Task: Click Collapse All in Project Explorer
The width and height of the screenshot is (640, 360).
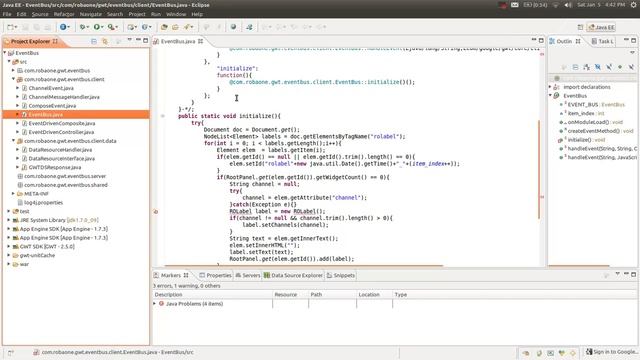Action: click(93, 41)
